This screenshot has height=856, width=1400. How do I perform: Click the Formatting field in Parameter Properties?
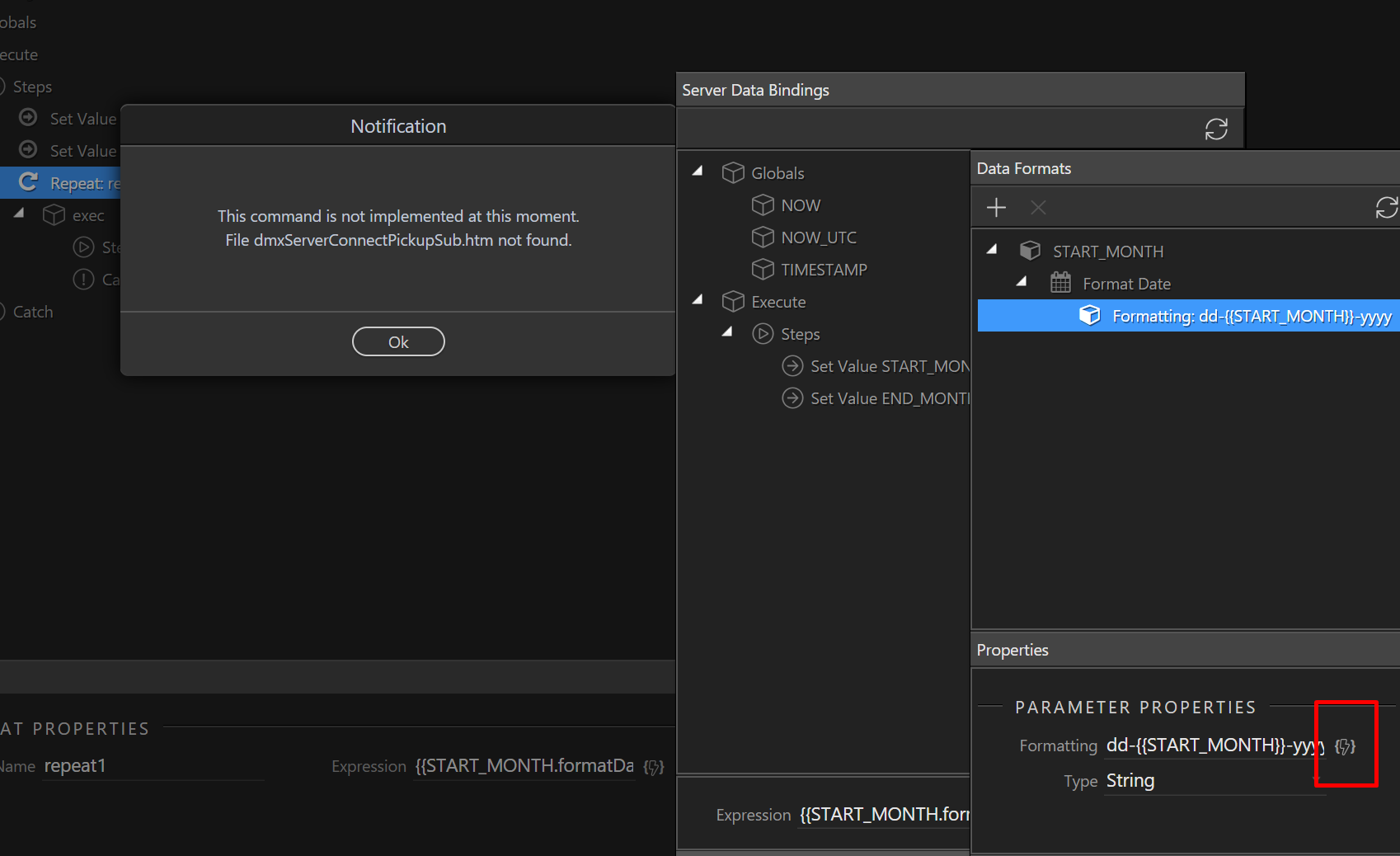pos(1215,745)
